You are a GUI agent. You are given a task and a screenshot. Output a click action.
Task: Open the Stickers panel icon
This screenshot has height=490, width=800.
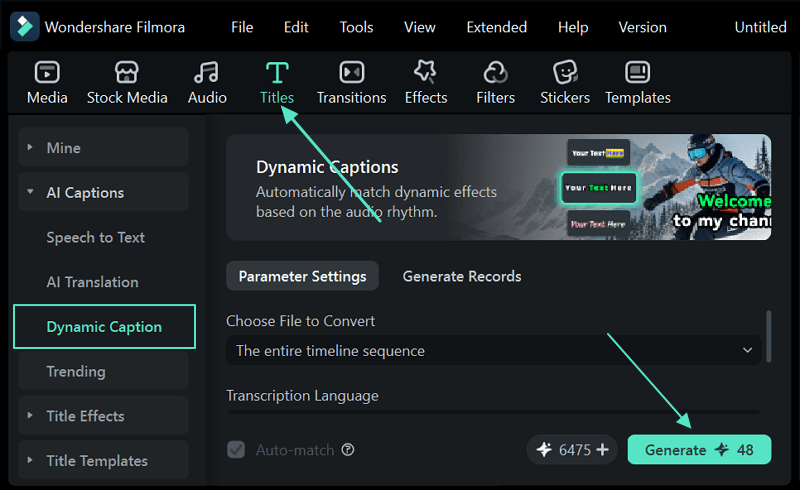[x=565, y=72]
